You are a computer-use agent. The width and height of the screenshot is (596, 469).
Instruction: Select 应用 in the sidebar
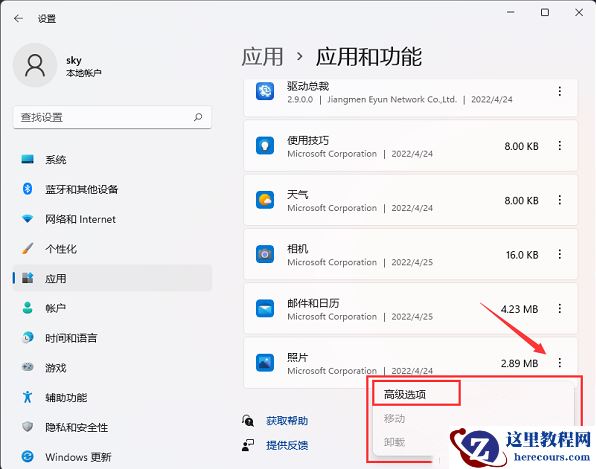(112, 278)
